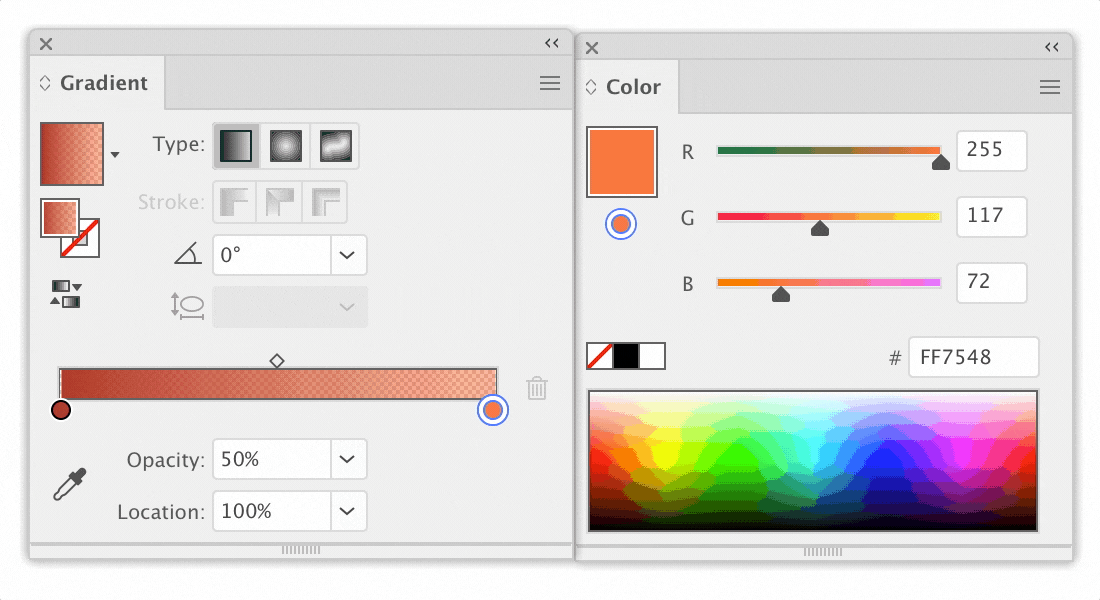The height and width of the screenshot is (600, 1100).
Task: Open the Opacity dropdown
Action: coord(348,459)
